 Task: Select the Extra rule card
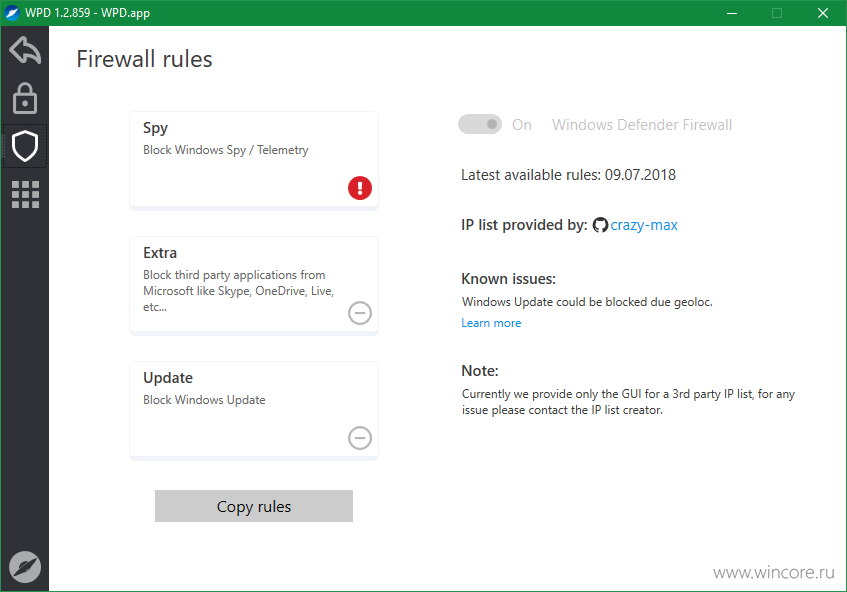point(254,286)
